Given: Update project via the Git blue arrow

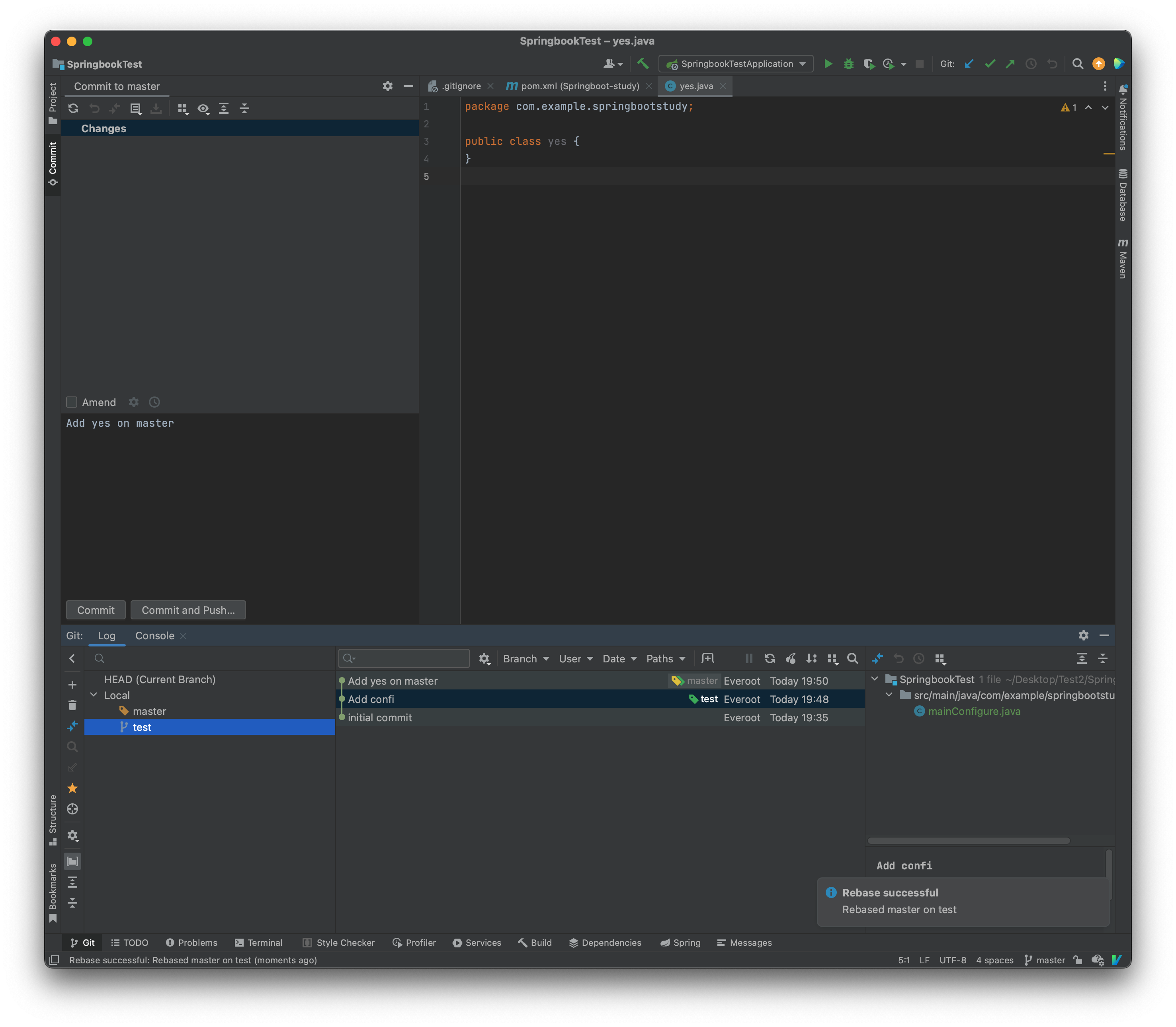Looking at the screenshot, I should point(969,64).
